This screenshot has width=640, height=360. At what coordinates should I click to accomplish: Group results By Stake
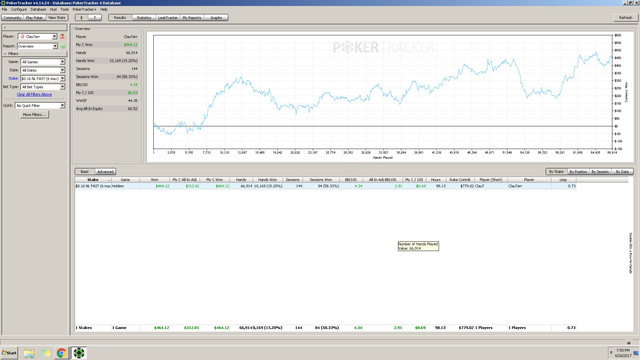click(556, 171)
